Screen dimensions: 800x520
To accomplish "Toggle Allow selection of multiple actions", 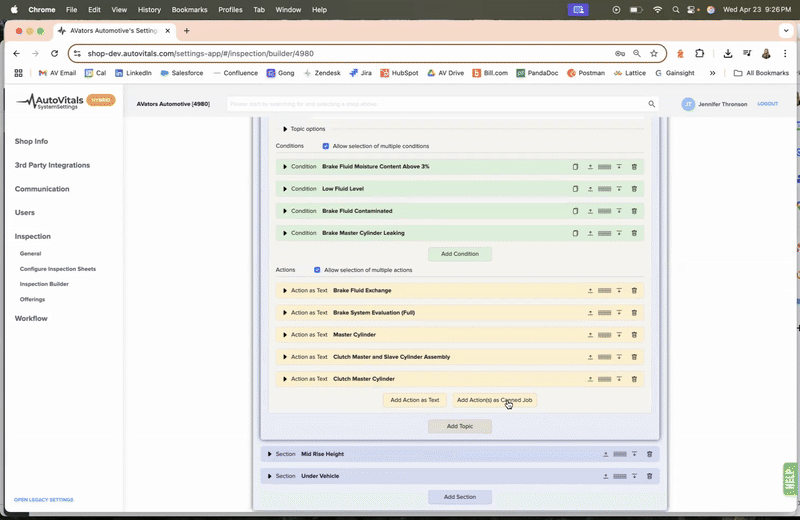I will coord(317,270).
